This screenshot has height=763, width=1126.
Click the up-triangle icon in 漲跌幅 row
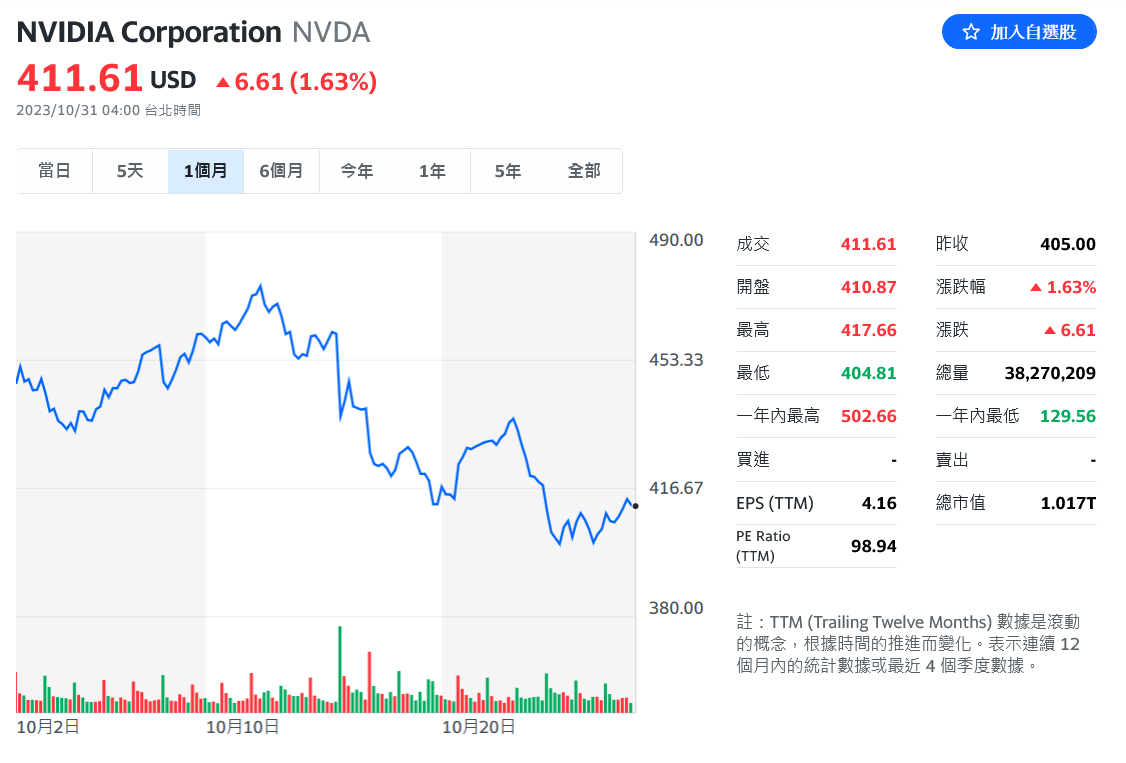tap(1036, 287)
